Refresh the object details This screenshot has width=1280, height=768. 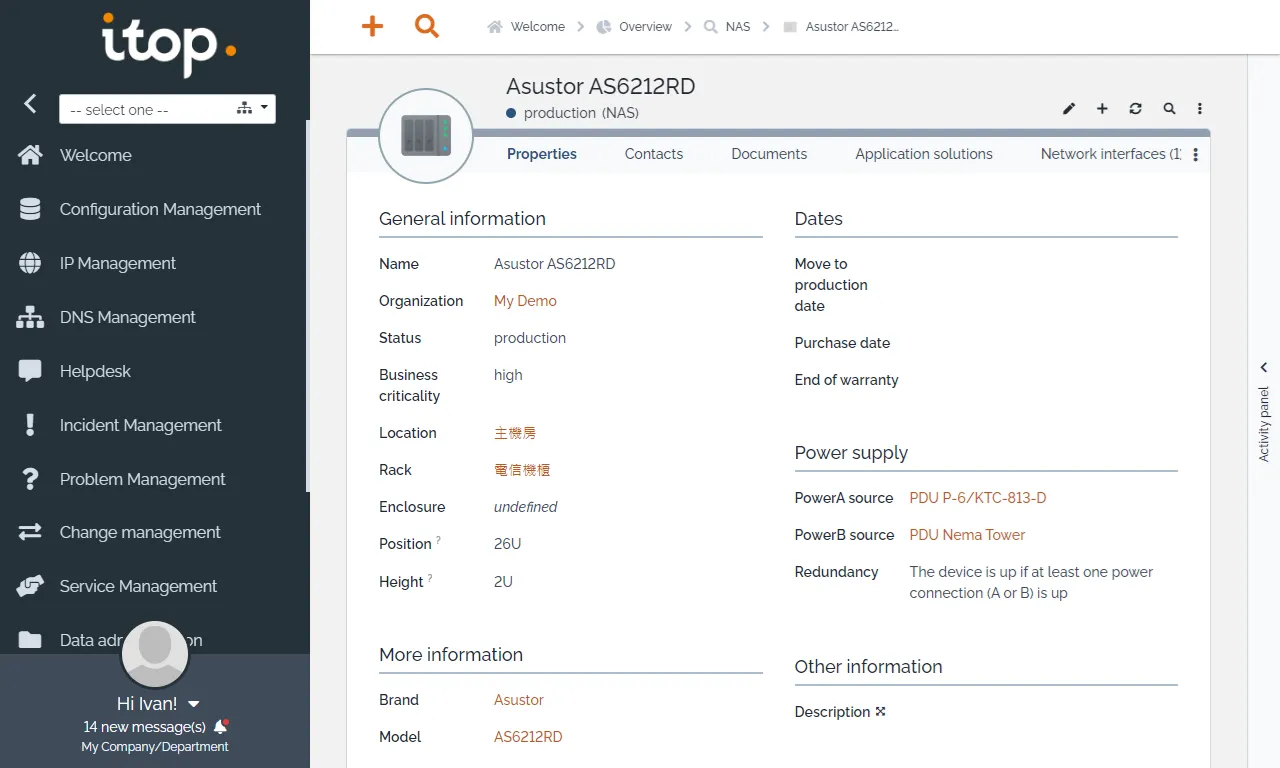point(1135,108)
